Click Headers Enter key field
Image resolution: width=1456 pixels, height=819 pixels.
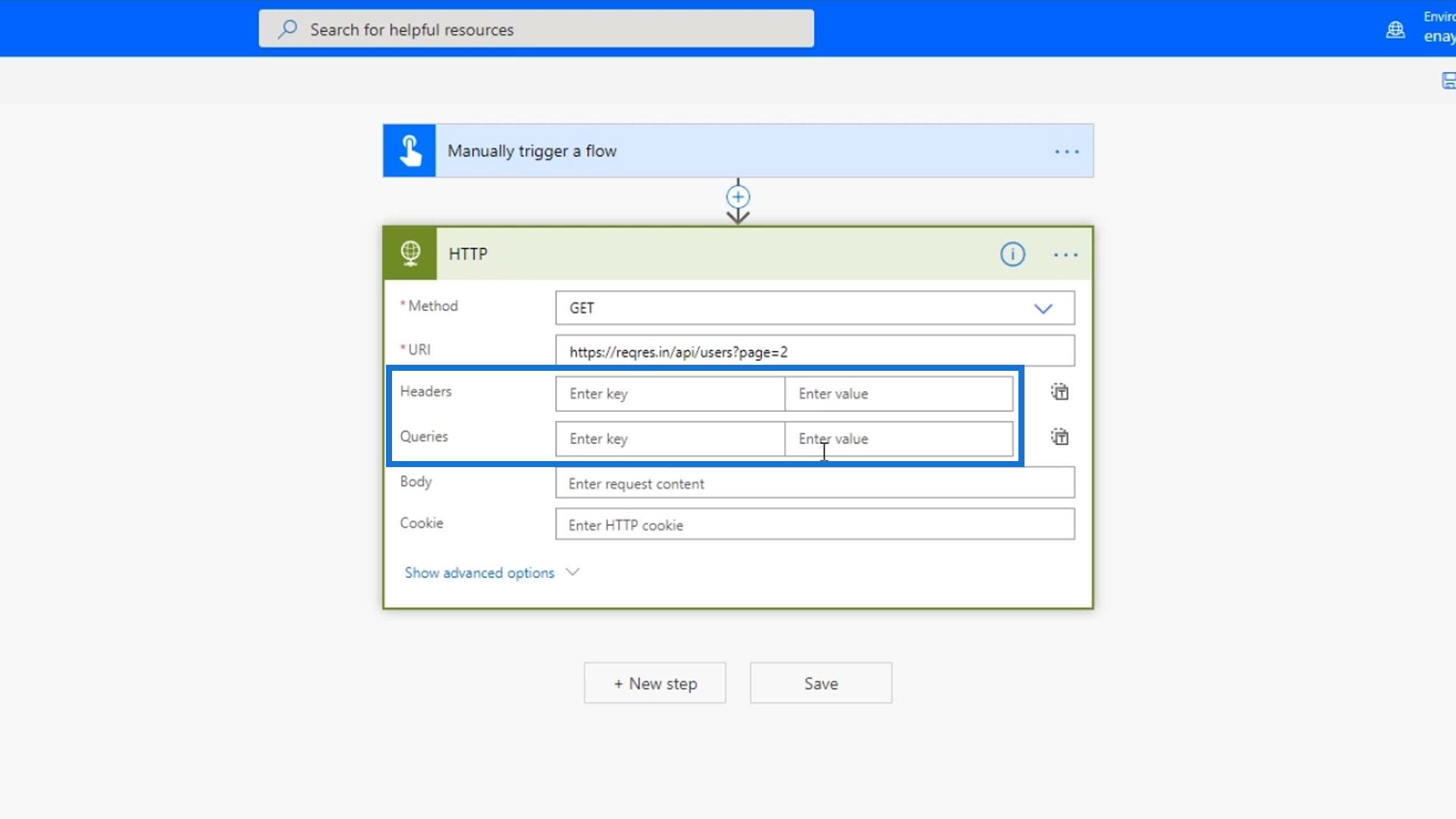point(670,394)
